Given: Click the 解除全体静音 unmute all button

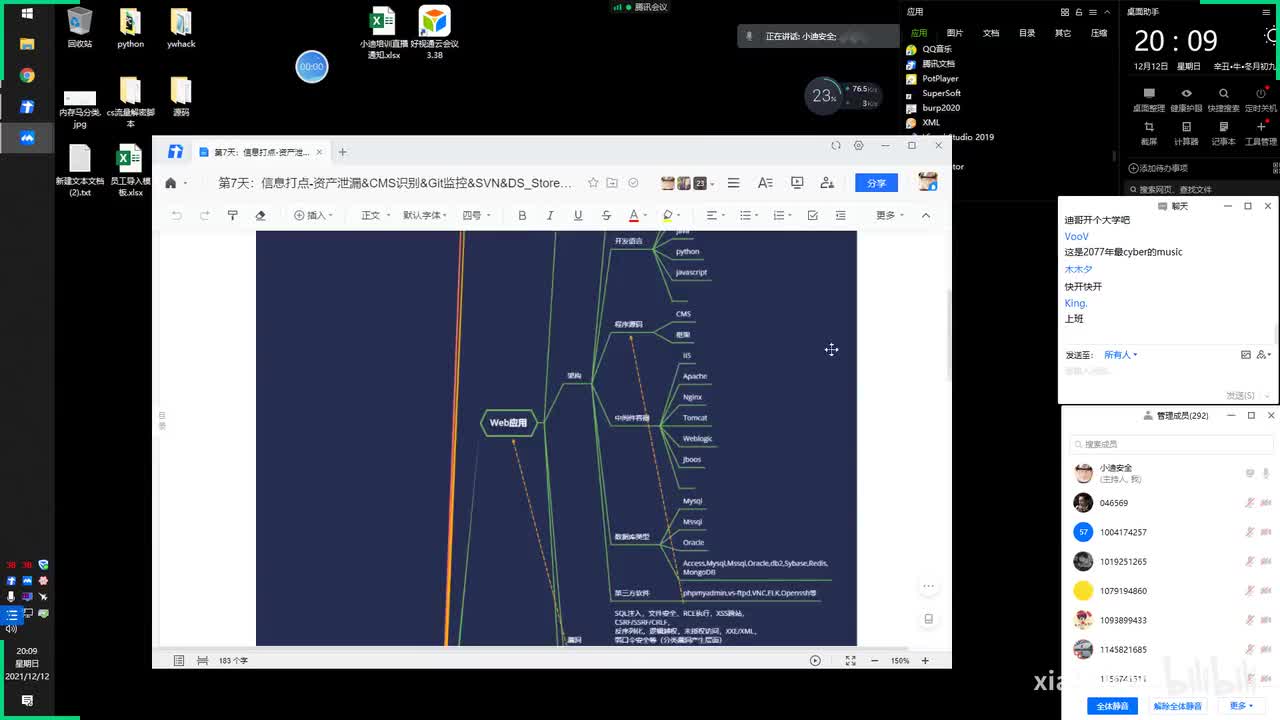Looking at the screenshot, I should 1178,706.
